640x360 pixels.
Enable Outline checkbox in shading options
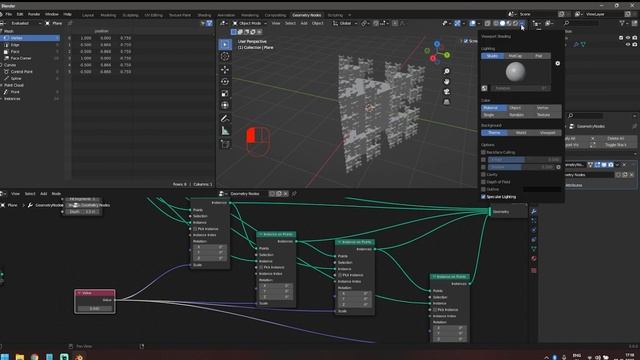(x=484, y=189)
